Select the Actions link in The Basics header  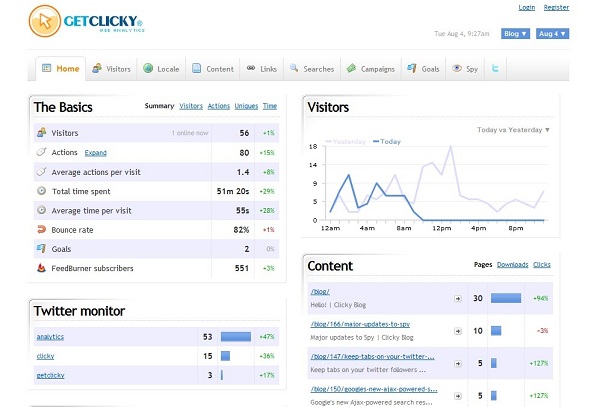(218, 106)
